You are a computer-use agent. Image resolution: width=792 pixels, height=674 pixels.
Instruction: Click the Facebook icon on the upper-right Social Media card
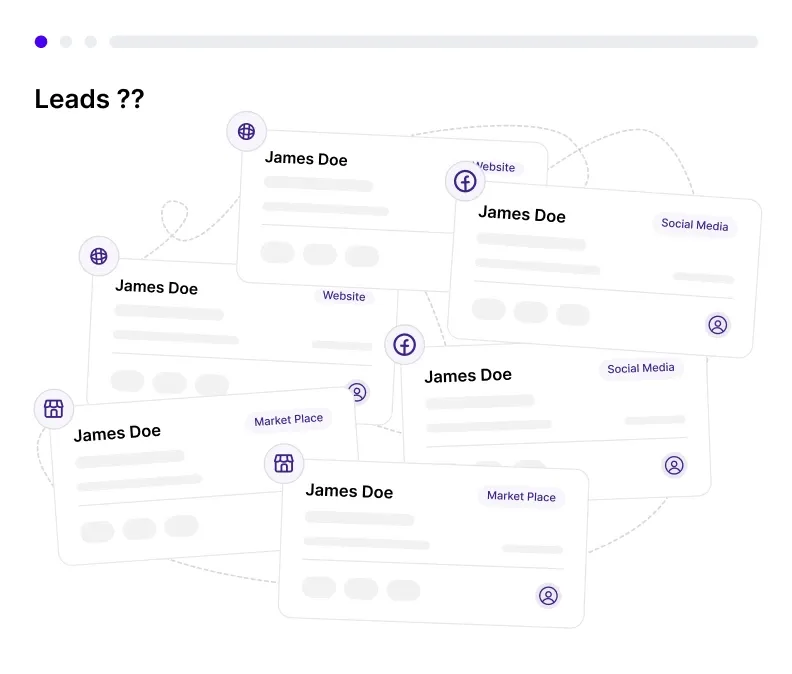[x=465, y=181]
